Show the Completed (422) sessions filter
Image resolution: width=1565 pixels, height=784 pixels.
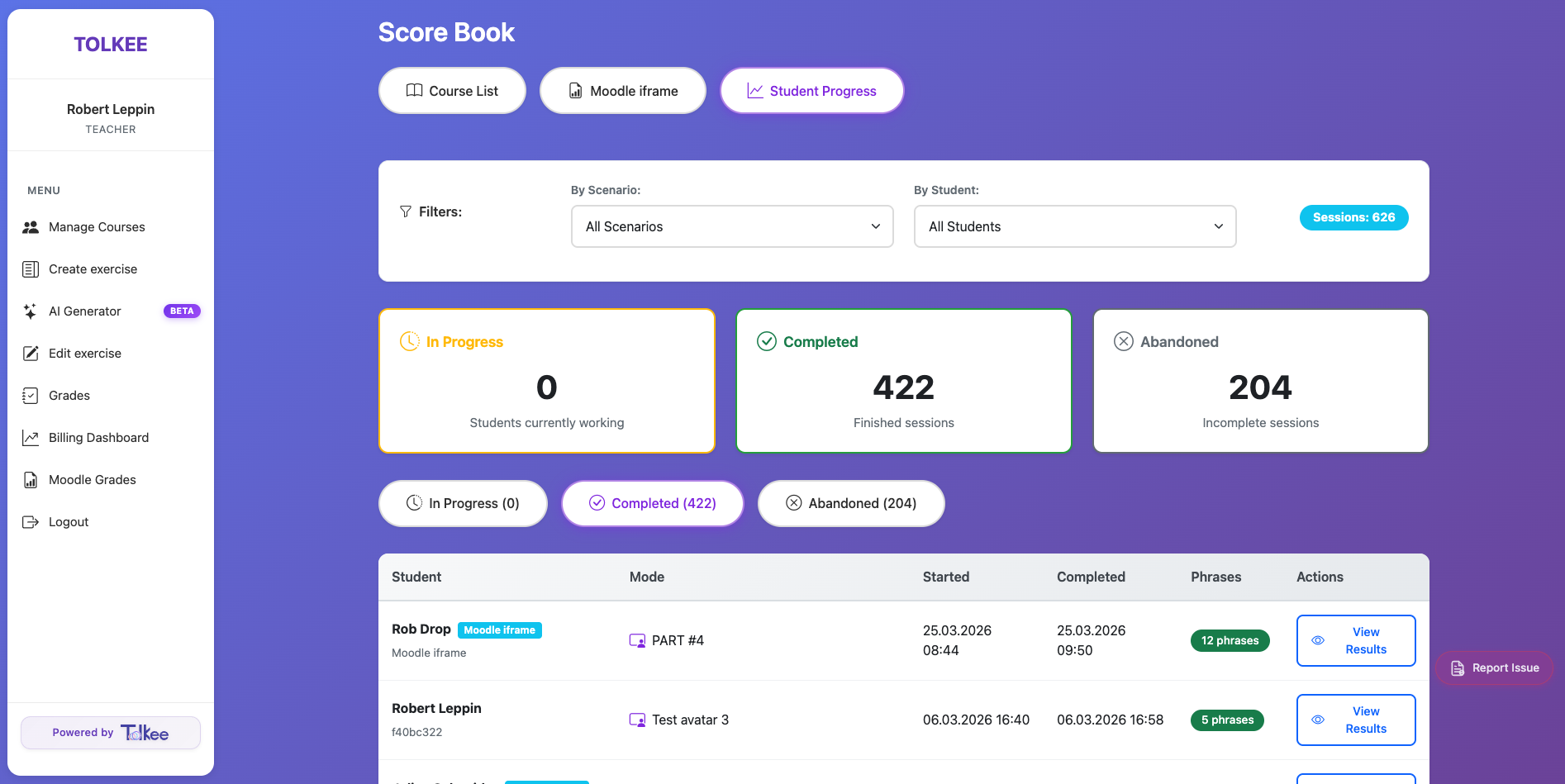(x=652, y=503)
